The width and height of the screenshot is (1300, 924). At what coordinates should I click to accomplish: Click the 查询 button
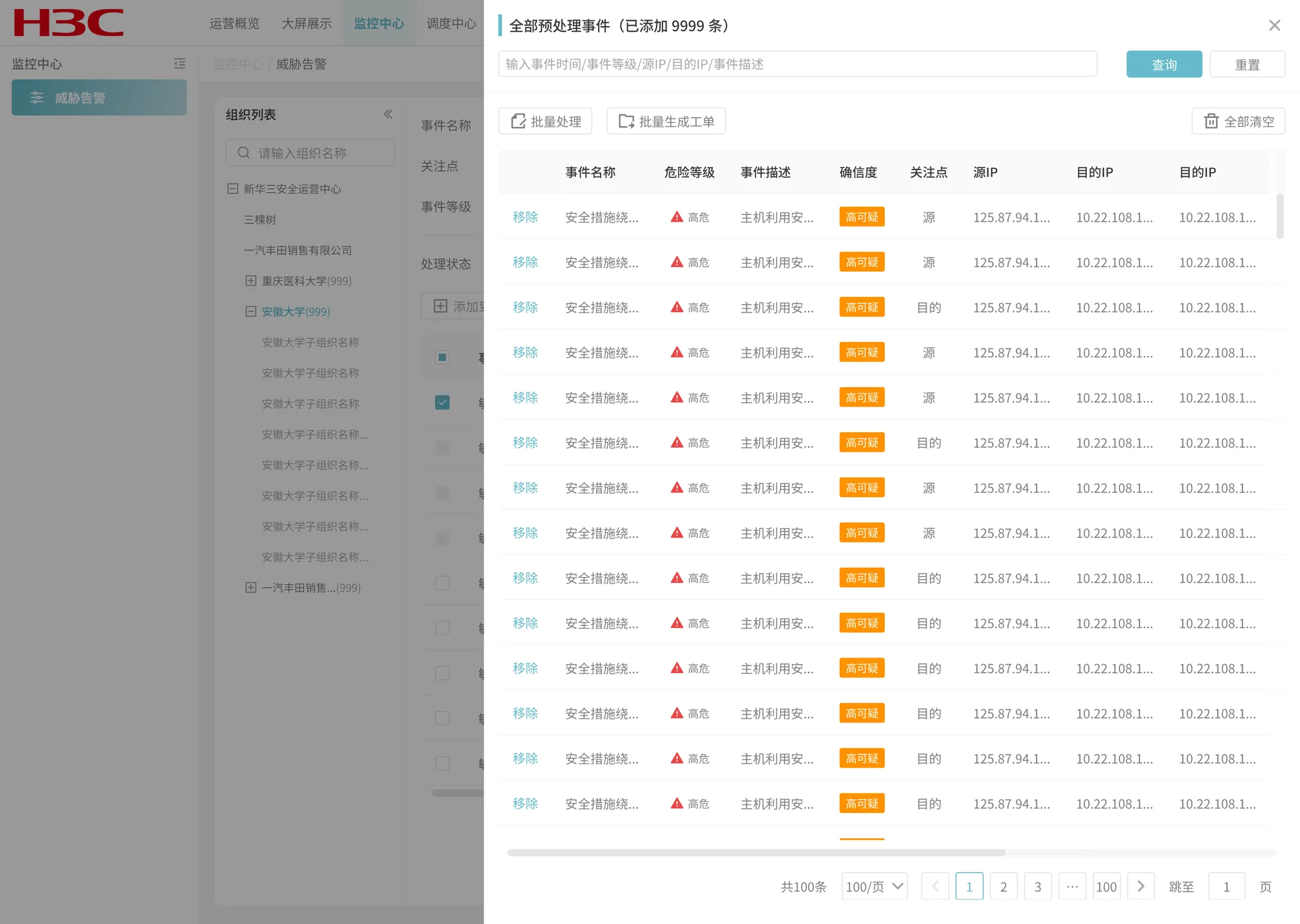pyautogui.click(x=1164, y=64)
